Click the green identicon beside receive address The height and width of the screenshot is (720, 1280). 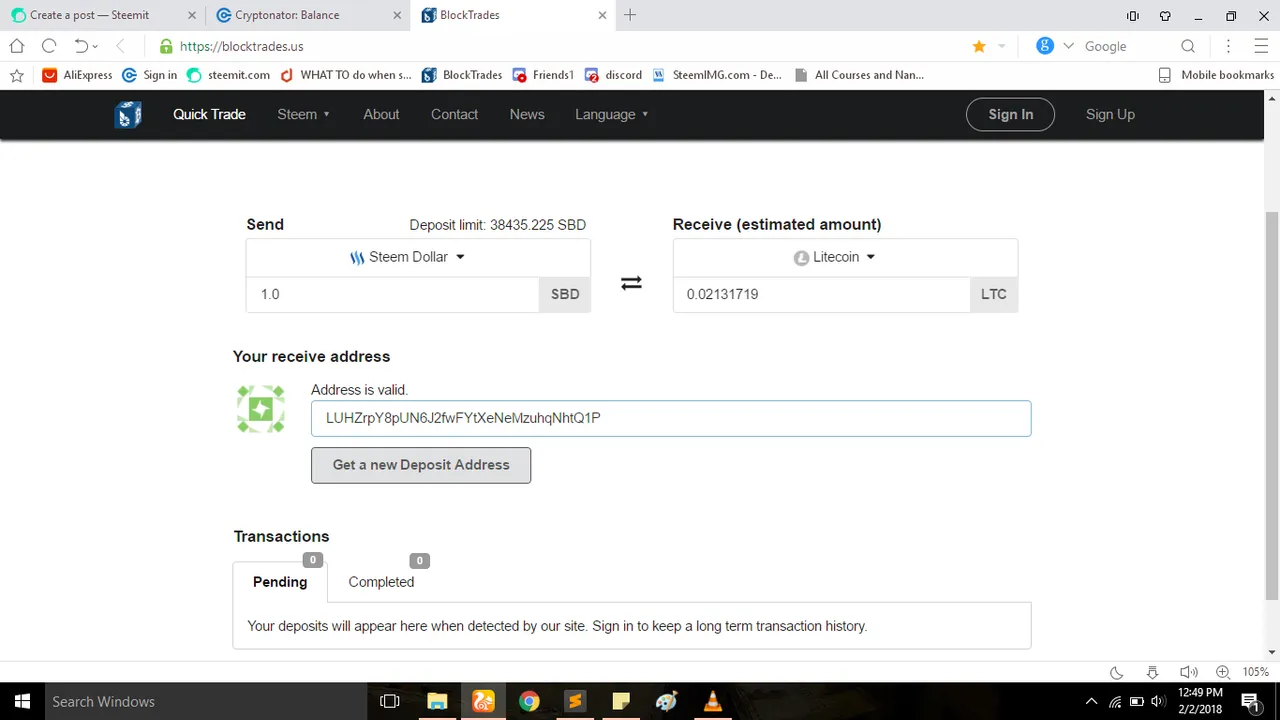tap(261, 410)
